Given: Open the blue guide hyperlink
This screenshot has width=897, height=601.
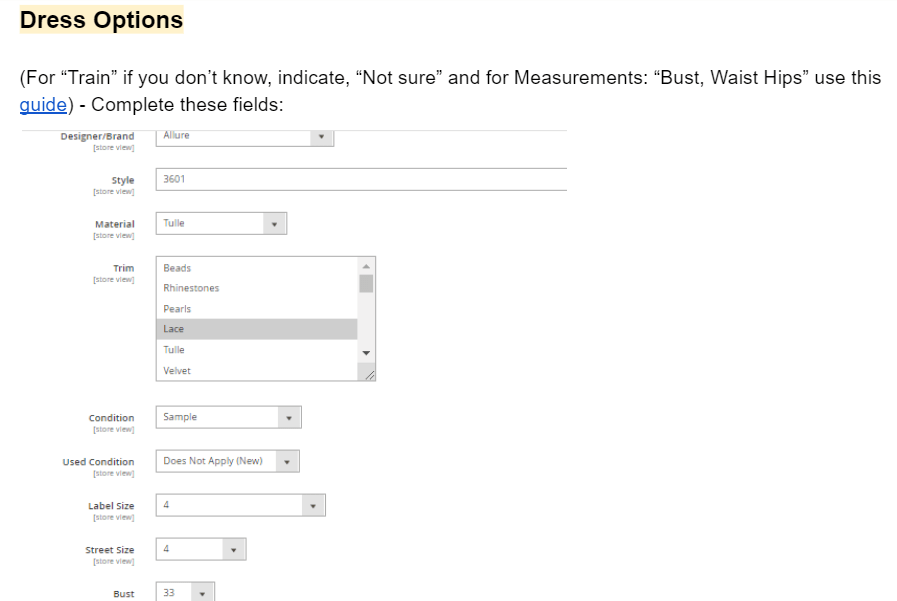Looking at the screenshot, I should point(42,105).
